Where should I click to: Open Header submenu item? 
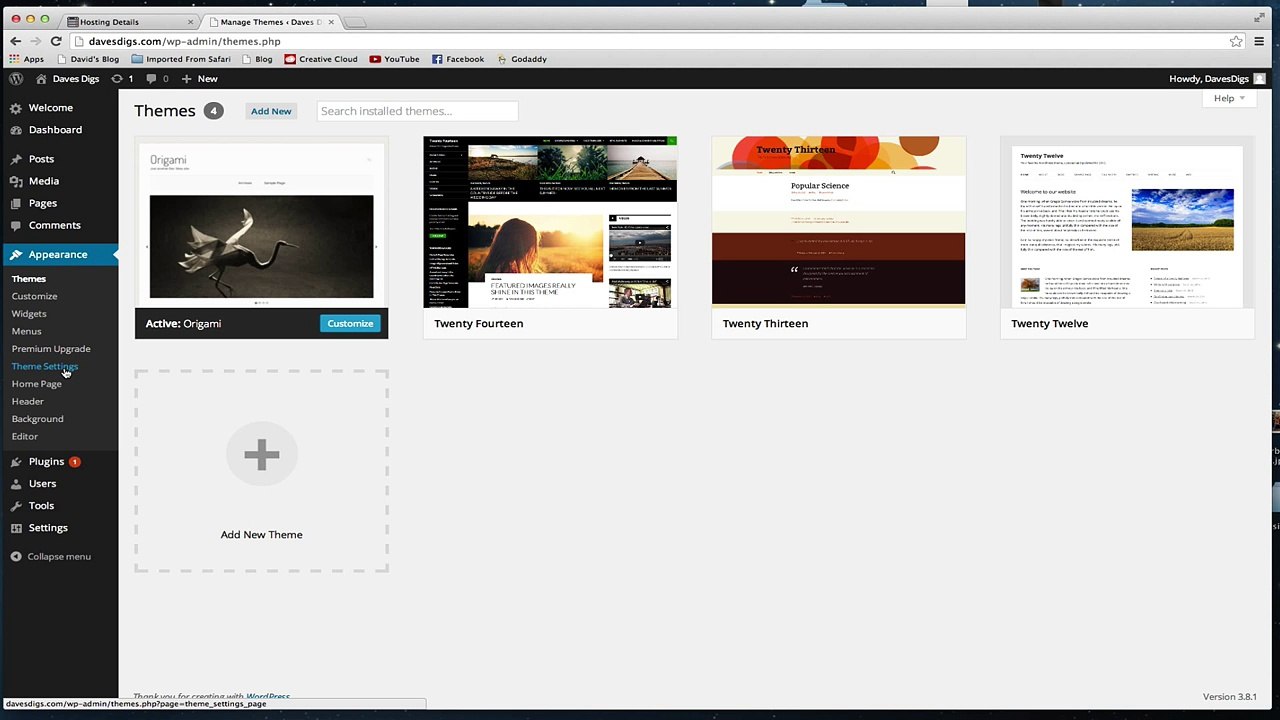point(28,401)
